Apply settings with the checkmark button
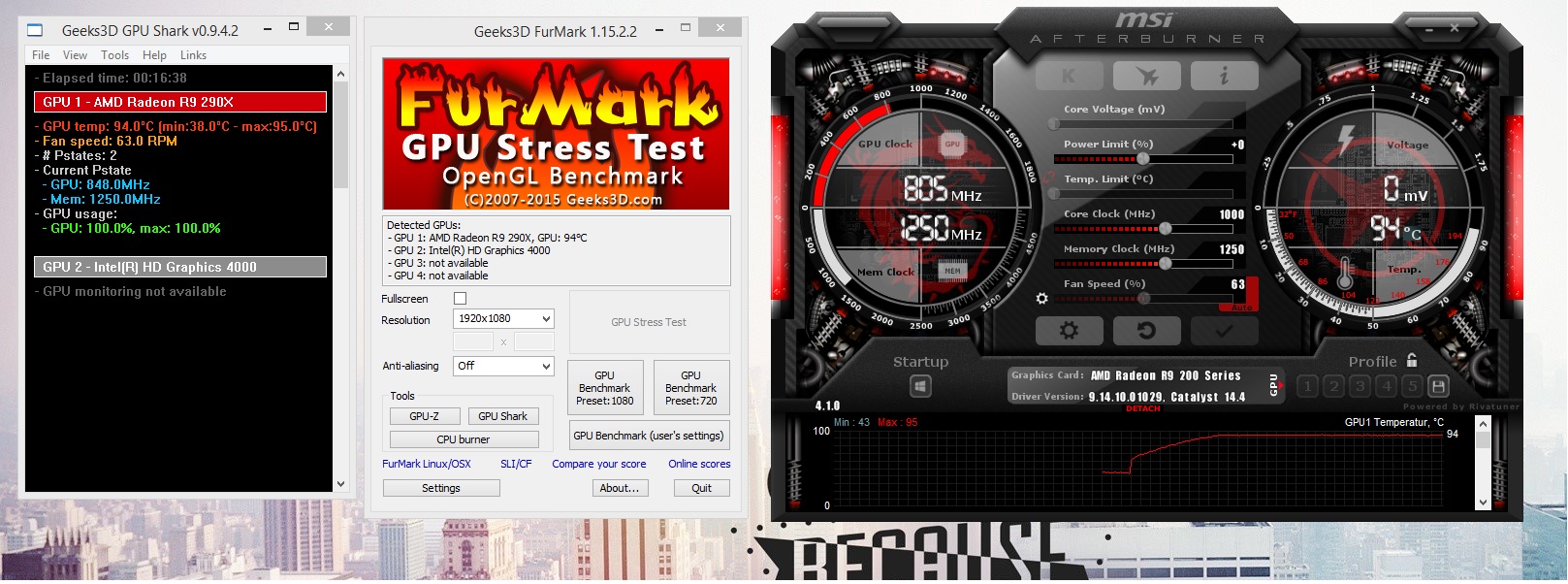This screenshot has width=1568, height=584. pyautogui.click(x=1224, y=331)
